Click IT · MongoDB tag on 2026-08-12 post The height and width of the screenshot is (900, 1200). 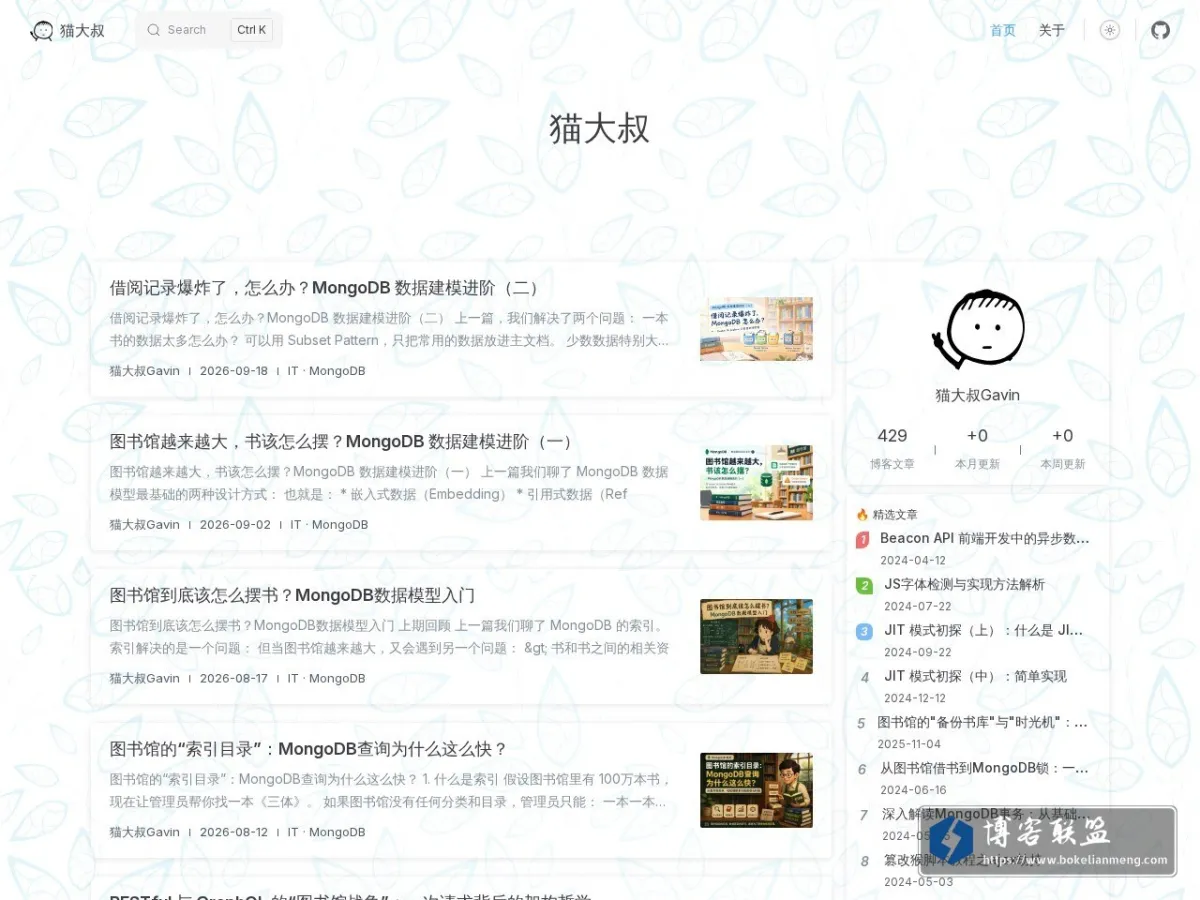point(327,832)
